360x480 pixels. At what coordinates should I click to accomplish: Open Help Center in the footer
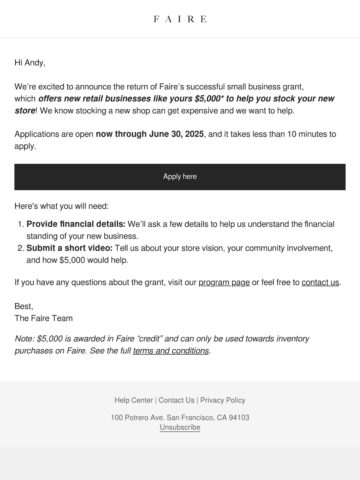tap(133, 400)
